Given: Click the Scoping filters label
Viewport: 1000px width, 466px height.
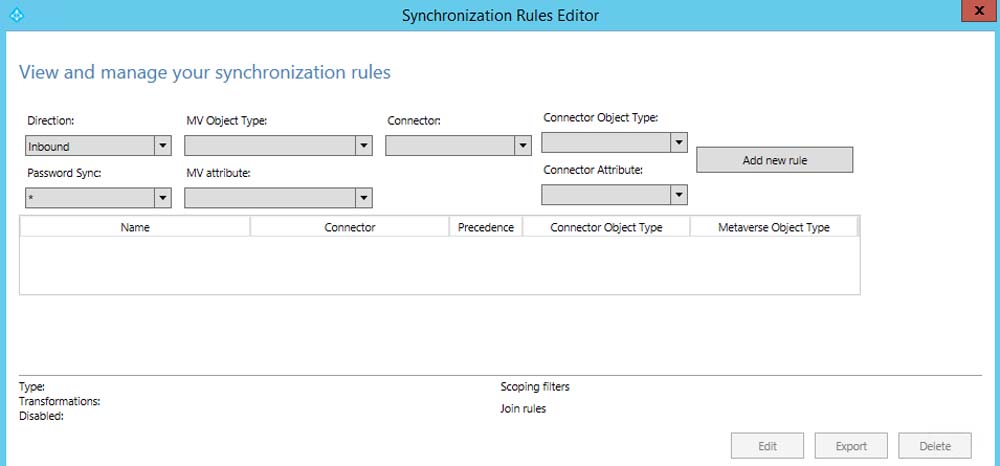Looking at the screenshot, I should click(x=535, y=387).
